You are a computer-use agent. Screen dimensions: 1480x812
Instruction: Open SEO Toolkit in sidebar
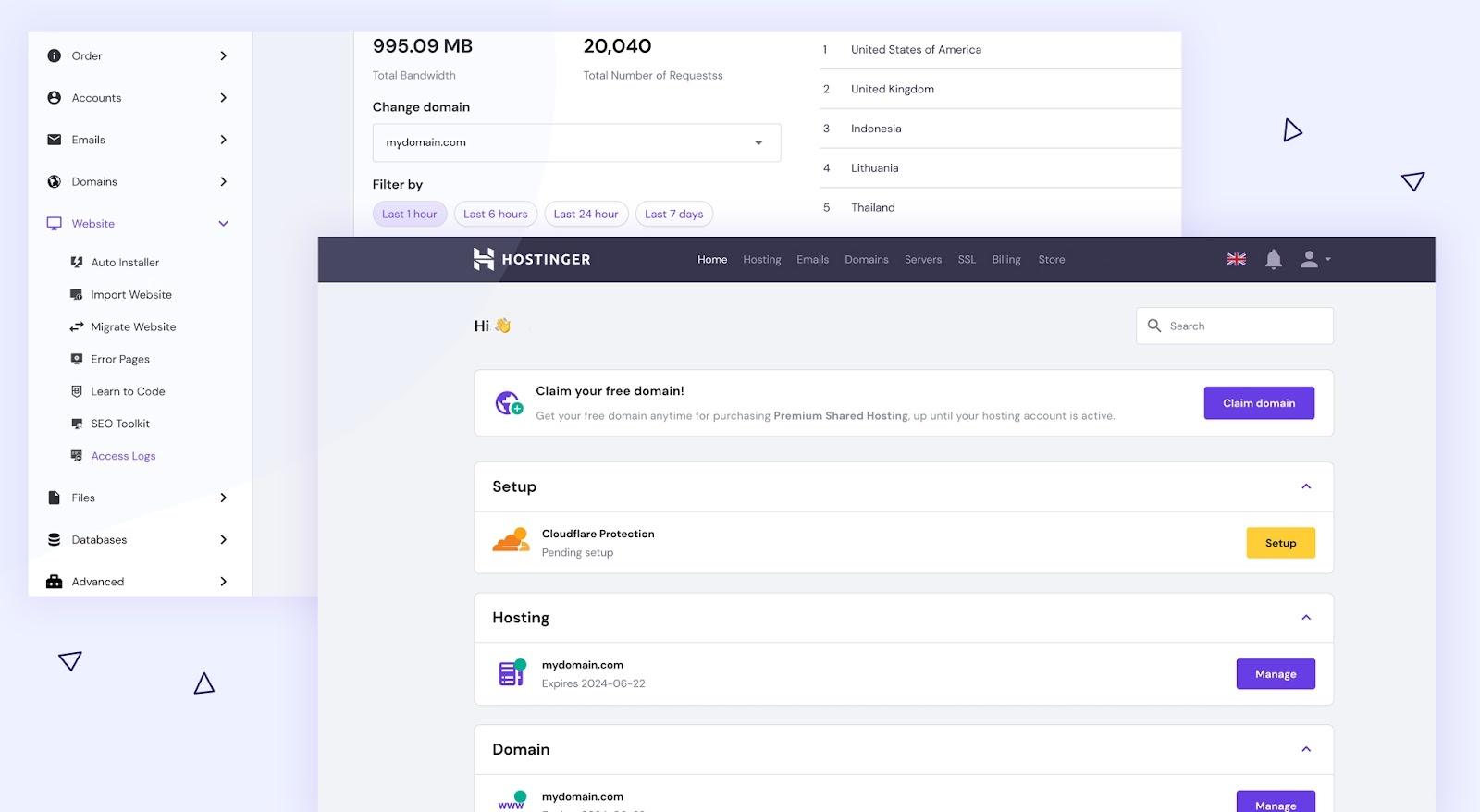coord(120,424)
